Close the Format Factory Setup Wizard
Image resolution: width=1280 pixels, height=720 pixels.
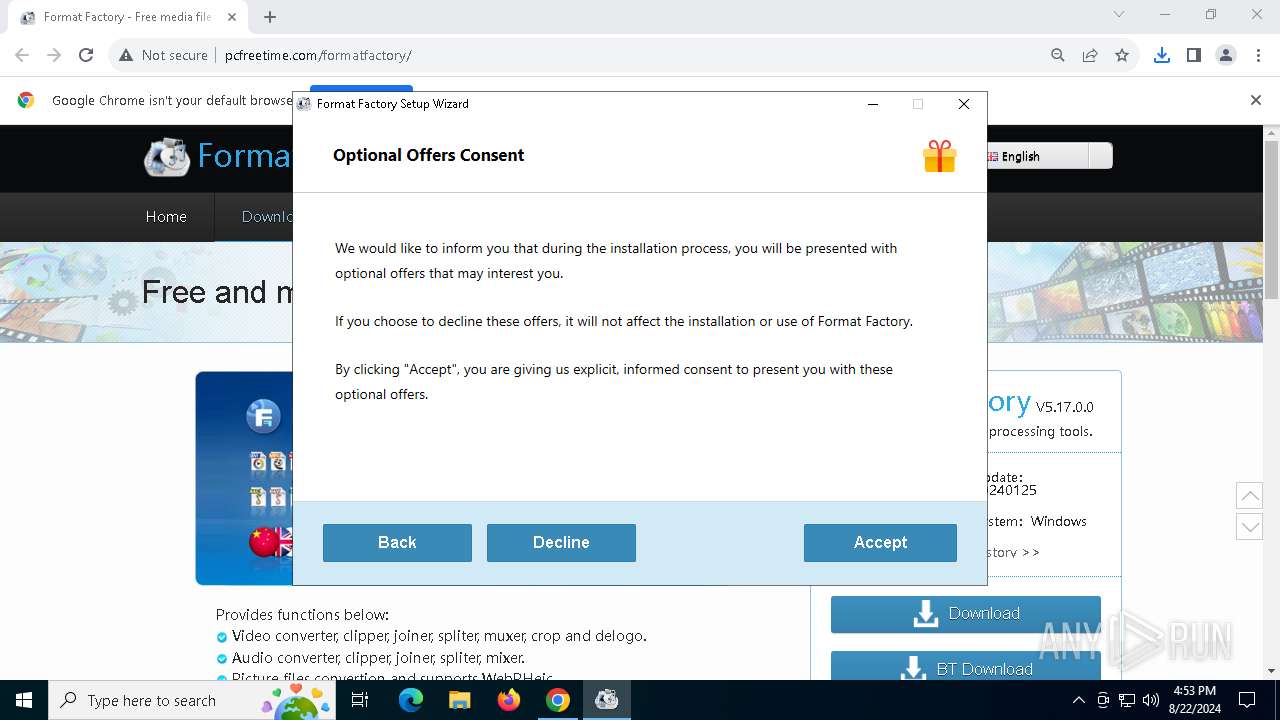point(964,104)
